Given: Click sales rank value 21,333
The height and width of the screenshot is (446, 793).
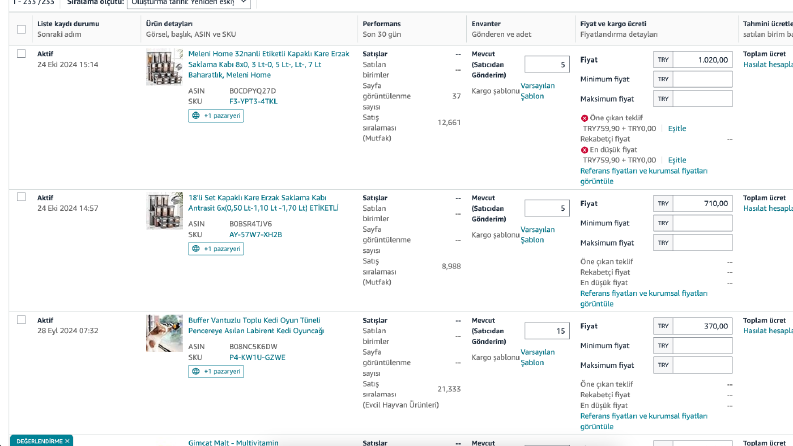Looking at the screenshot, I should pos(449,389).
